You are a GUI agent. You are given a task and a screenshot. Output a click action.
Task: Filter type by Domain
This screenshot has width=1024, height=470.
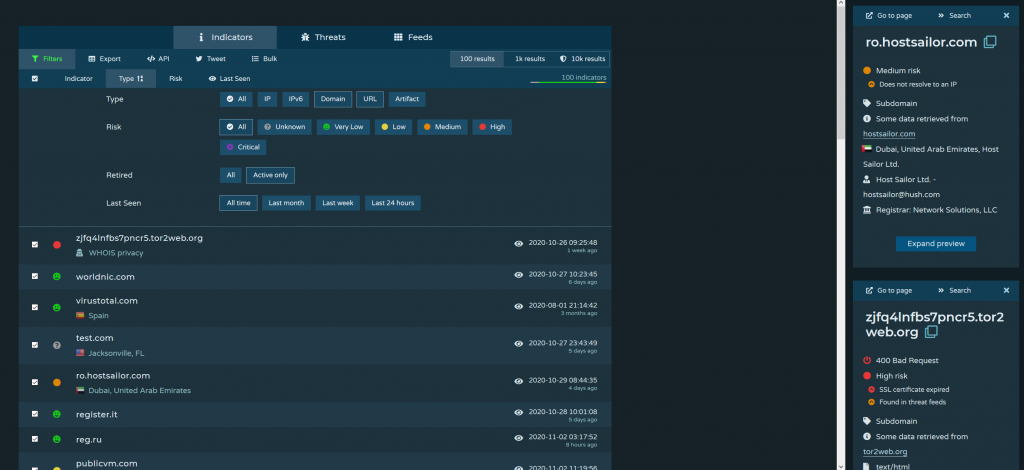pyautogui.click(x=333, y=99)
